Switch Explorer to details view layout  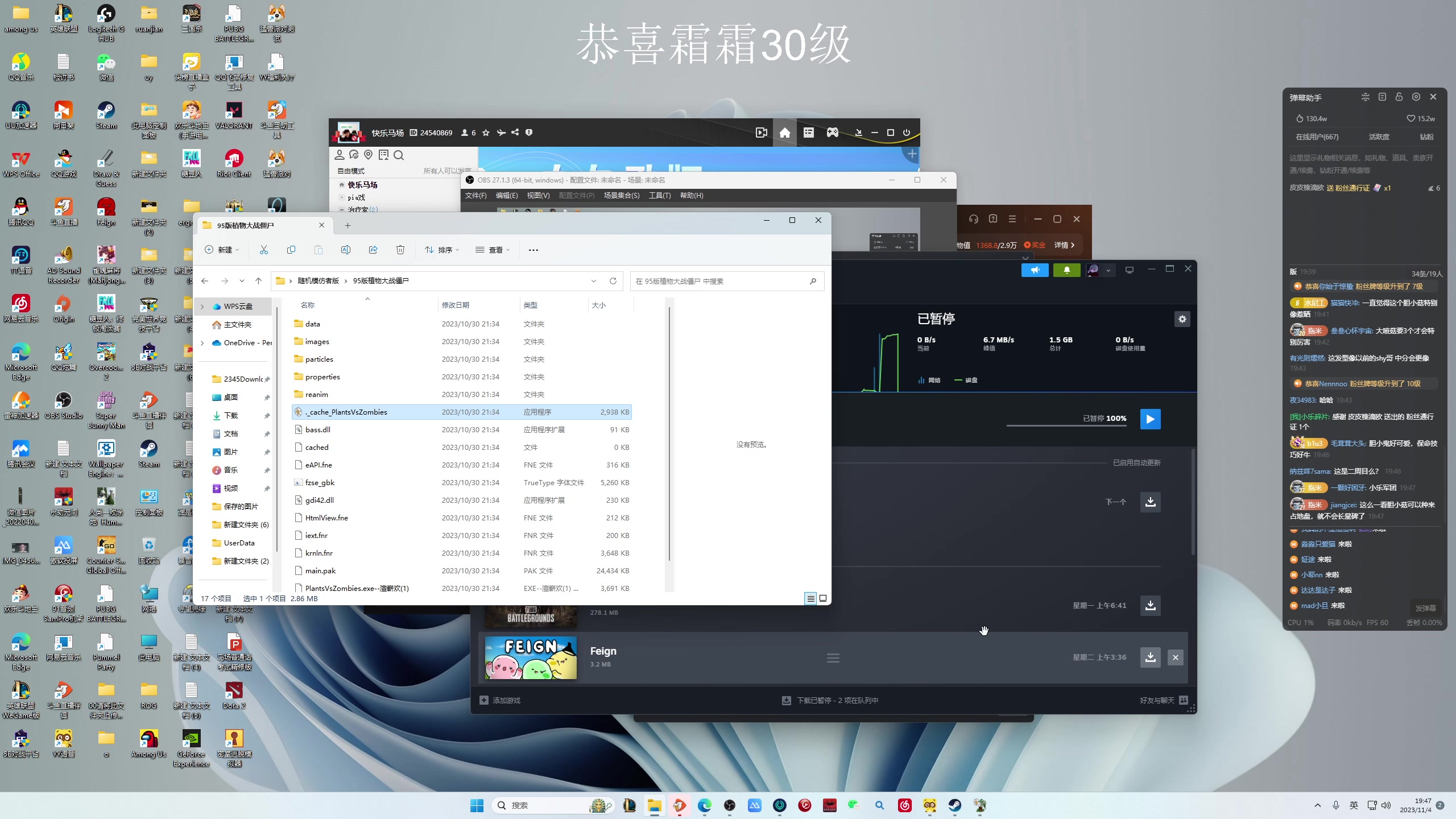tap(810, 598)
